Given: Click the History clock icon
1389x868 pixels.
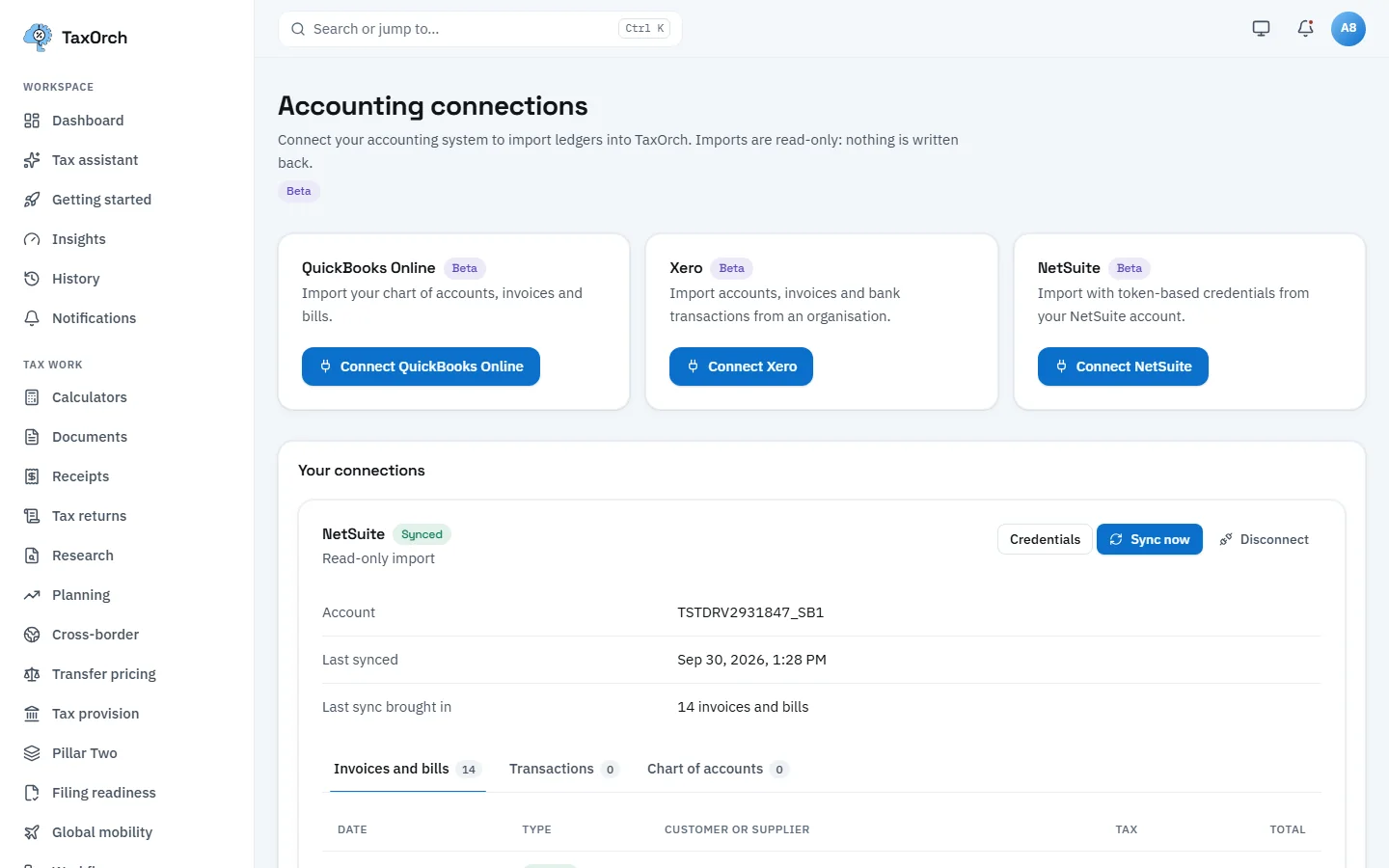Looking at the screenshot, I should (x=32, y=279).
